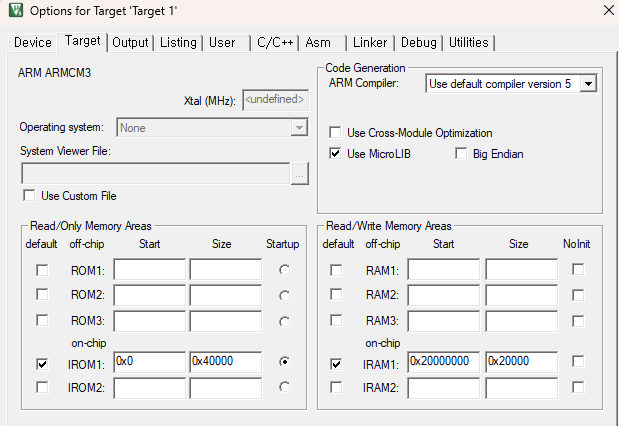Select IROM1 Startup radio button
This screenshot has height=426, width=619.
[x=284, y=361]
